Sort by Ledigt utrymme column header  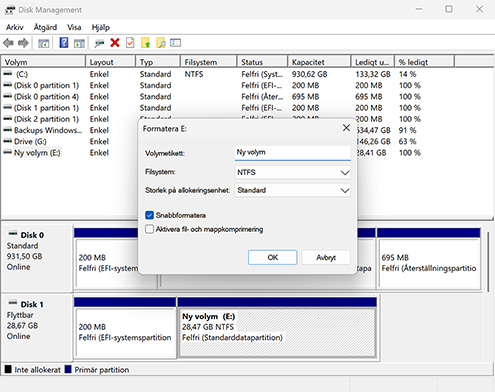point(373,62)
